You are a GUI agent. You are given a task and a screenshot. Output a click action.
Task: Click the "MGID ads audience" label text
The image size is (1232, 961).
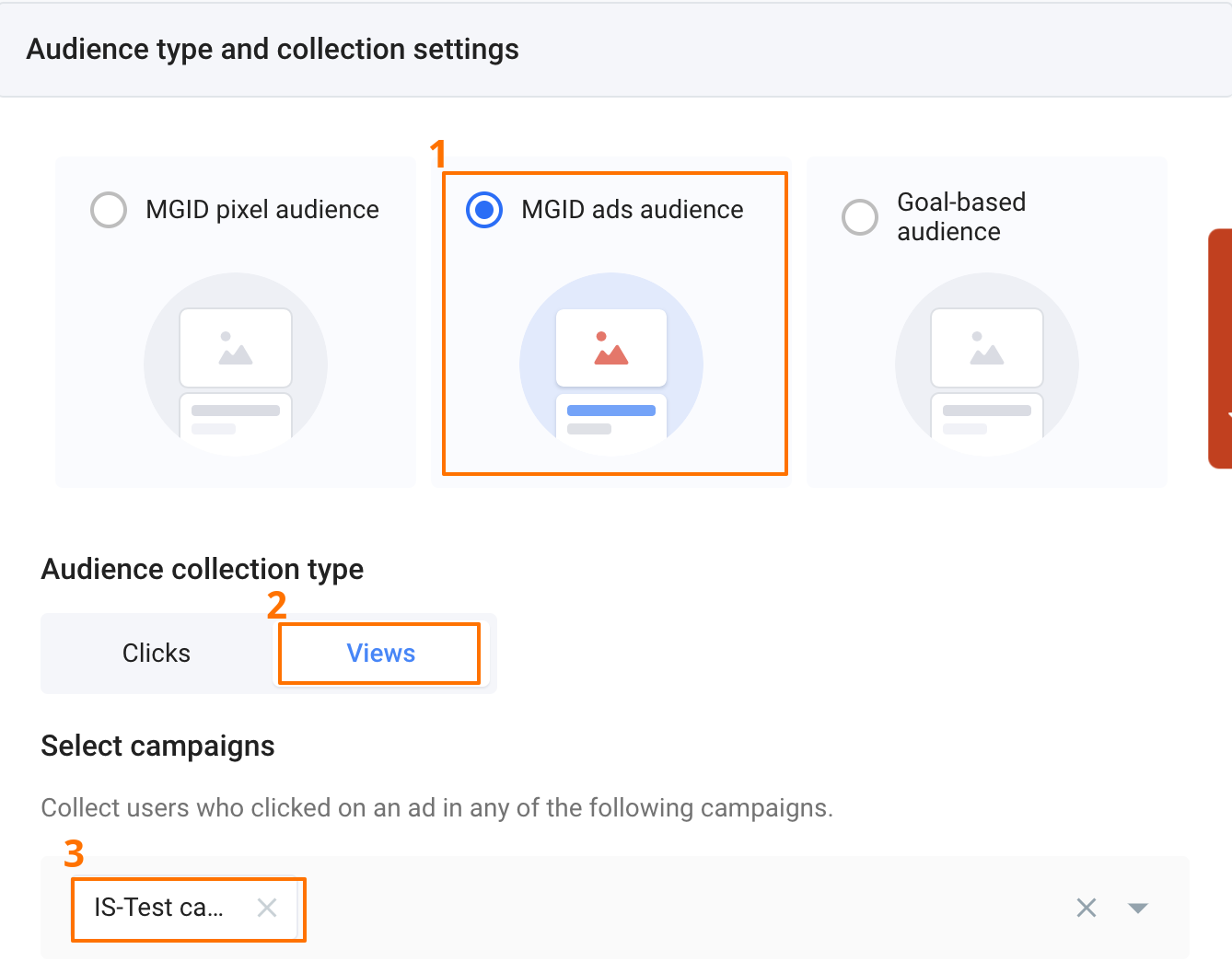click(x=632, y=210)
